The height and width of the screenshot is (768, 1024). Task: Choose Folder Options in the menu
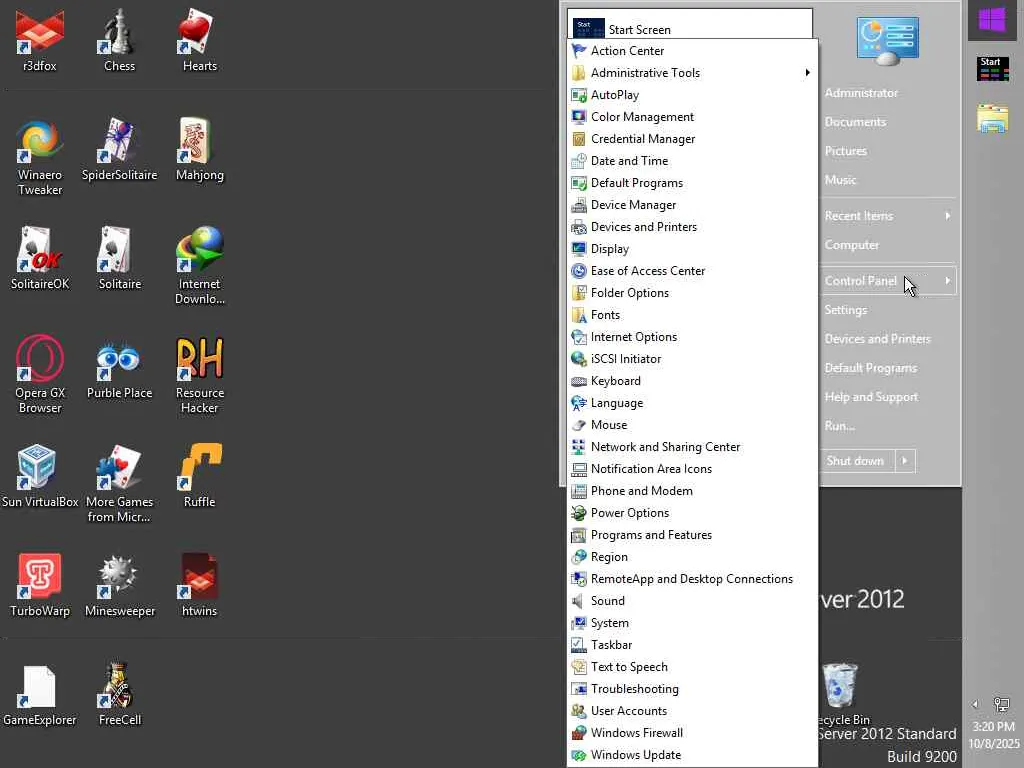[x=692, y=293]
